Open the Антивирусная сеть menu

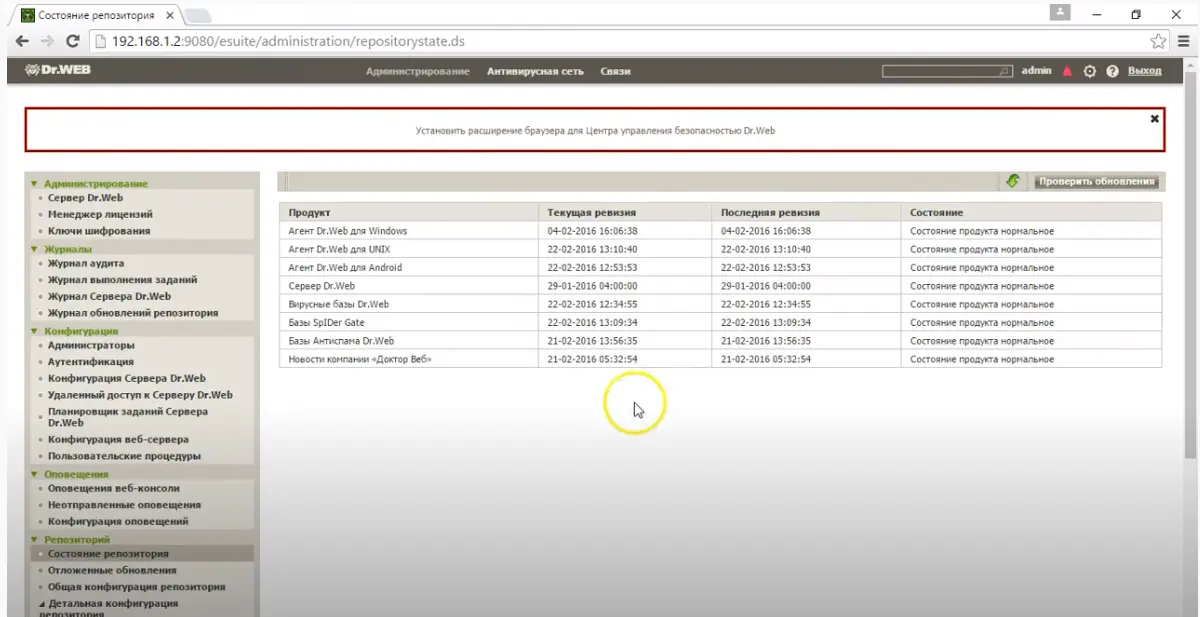(534, 71)
